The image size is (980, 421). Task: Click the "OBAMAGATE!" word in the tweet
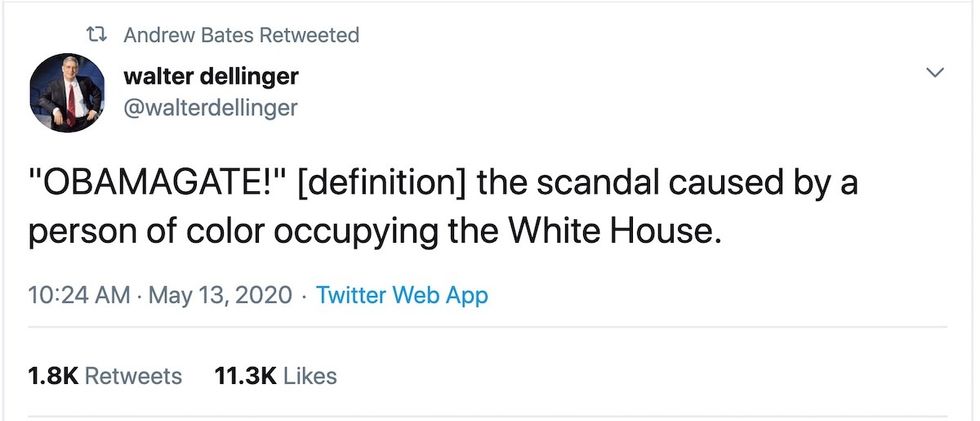[158, 185]
